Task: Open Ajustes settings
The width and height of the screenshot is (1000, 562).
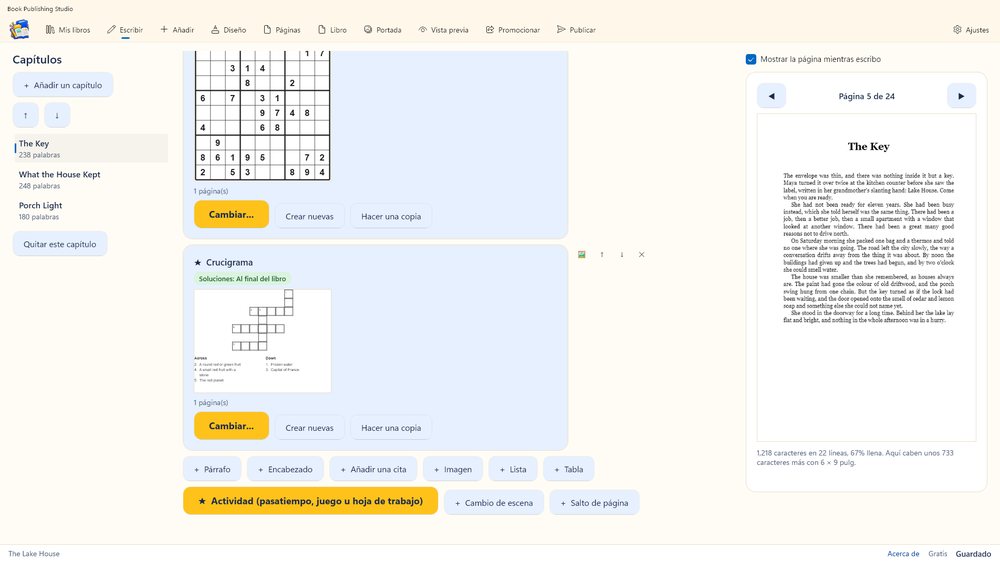Action: (971, 30)
